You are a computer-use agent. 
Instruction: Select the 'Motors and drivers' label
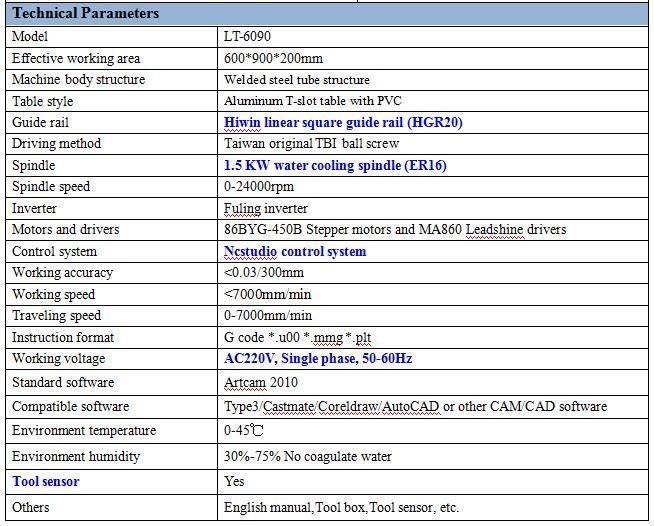65,229
